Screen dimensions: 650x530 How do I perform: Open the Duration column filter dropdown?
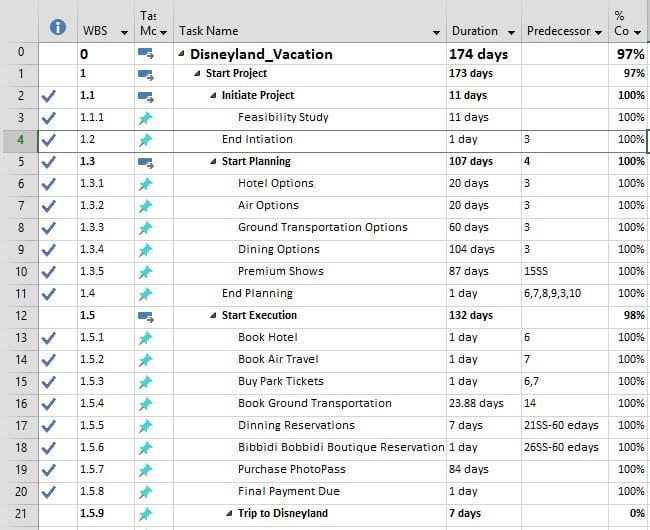(511, 32)
